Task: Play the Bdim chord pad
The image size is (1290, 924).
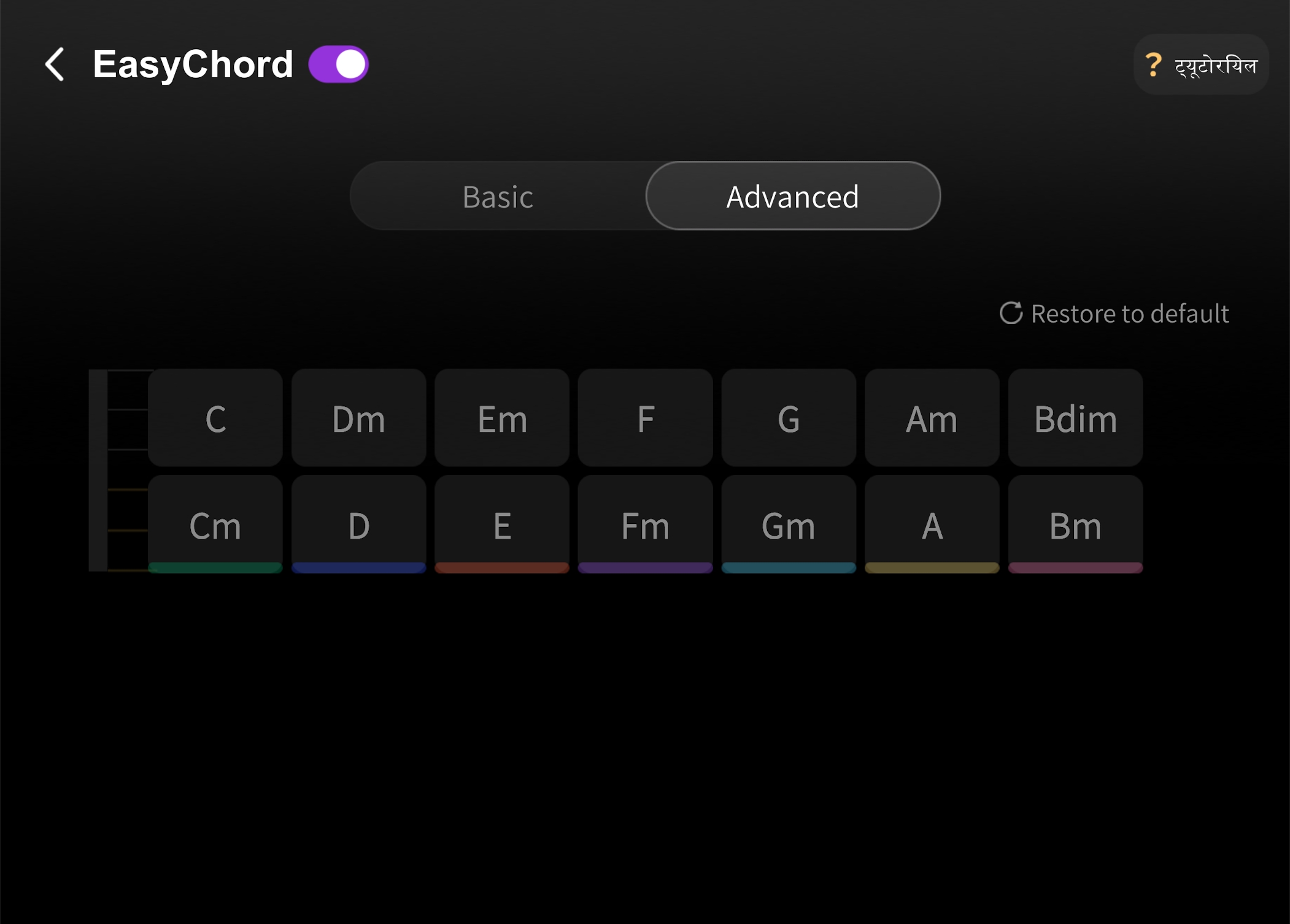Action: (x=1075, y=418)
